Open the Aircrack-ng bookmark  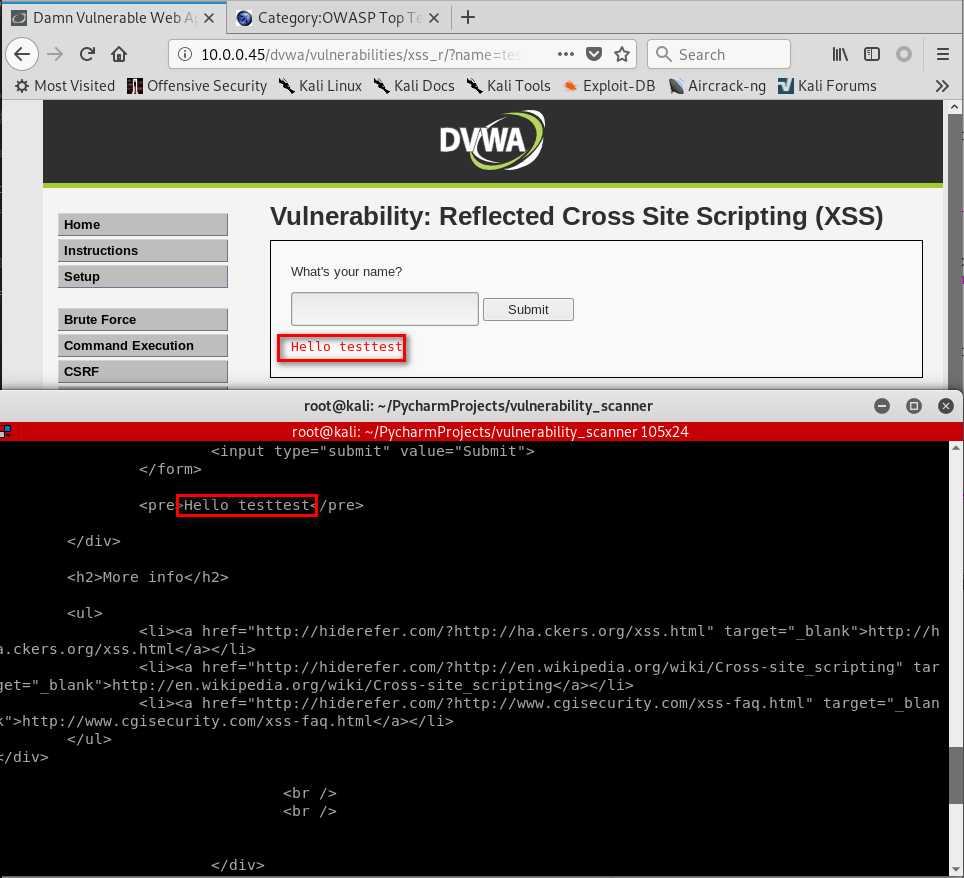tap(717, 86)
